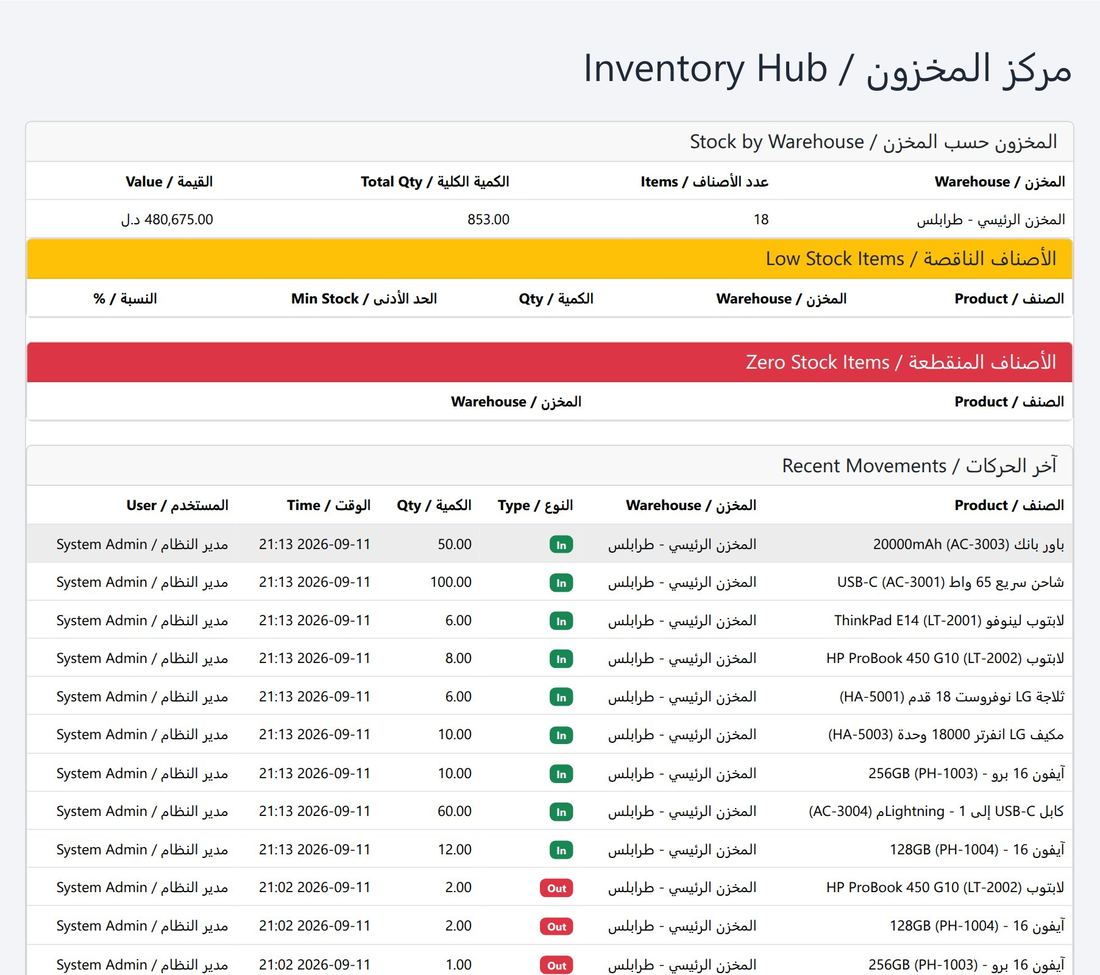Click the Inventory Hub page title
This screenshot has width=1100, height=975.
[x=827, y=69]
